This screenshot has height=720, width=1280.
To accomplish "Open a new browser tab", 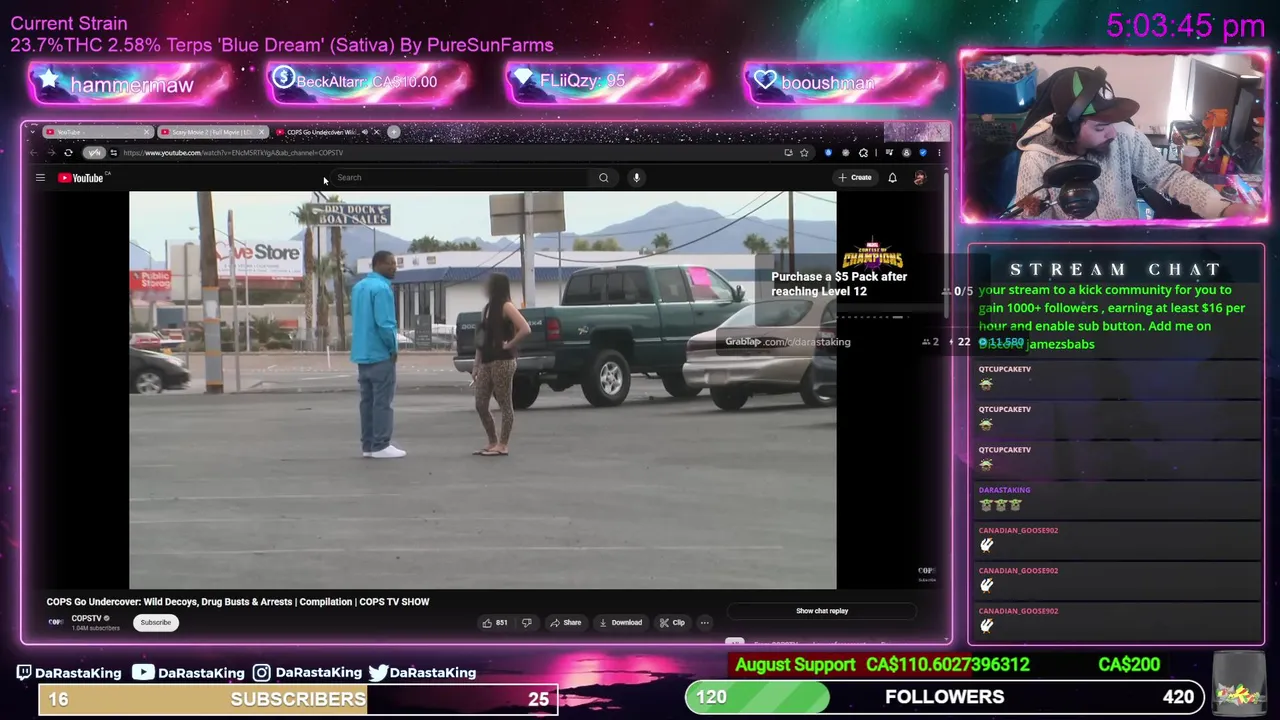I will click(394, 132).
